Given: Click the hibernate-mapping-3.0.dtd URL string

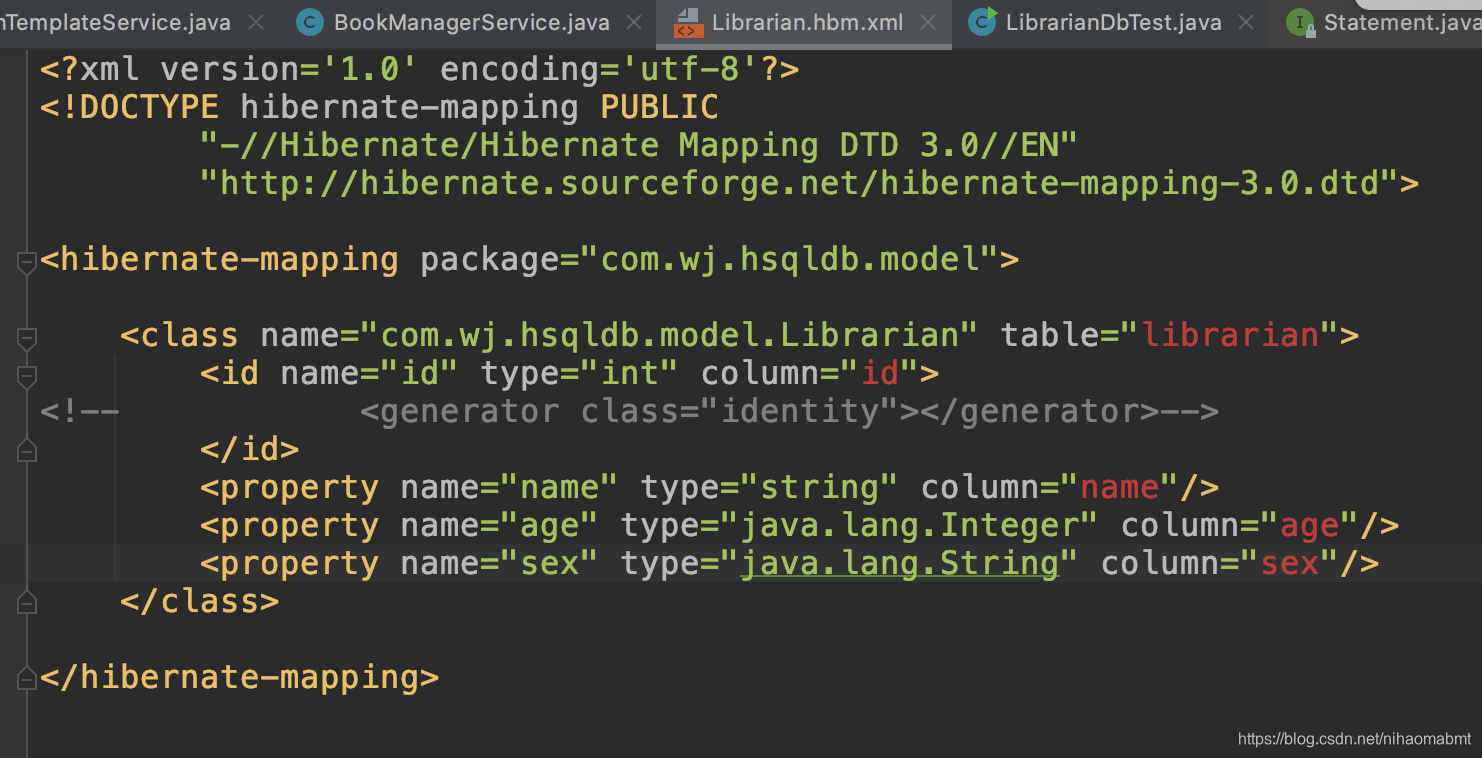Looking at the screenshot, I should click(x=799, y=183).
